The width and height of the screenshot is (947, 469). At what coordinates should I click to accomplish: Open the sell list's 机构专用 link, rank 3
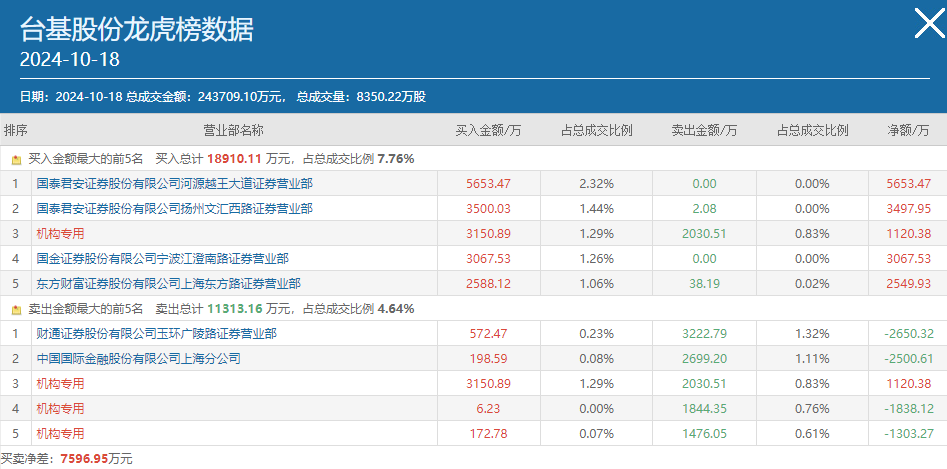click(x=60, y=383)
